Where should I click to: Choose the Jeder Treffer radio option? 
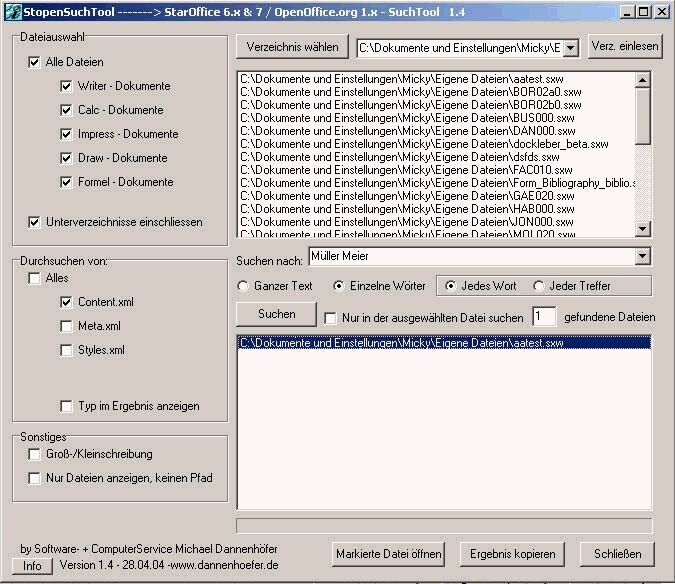coord(538,286)
